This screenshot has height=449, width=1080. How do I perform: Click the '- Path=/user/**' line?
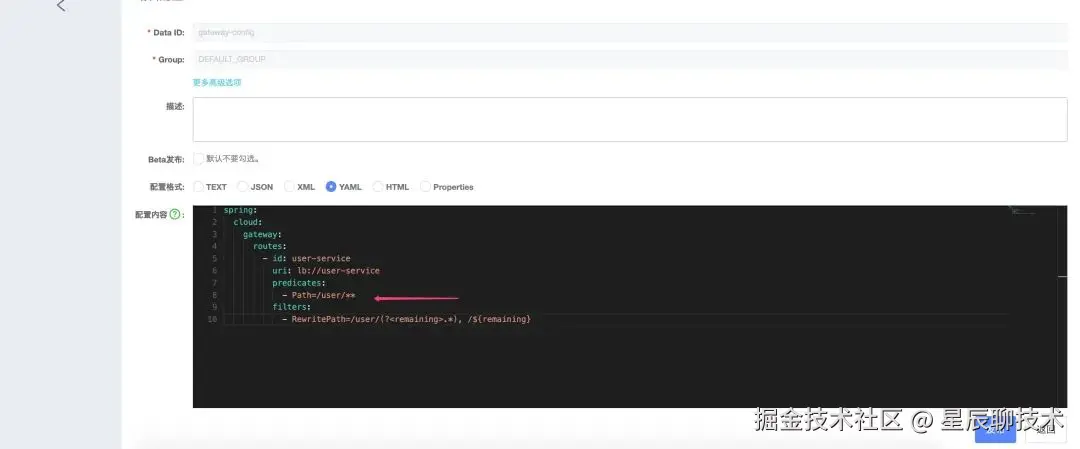318,295
